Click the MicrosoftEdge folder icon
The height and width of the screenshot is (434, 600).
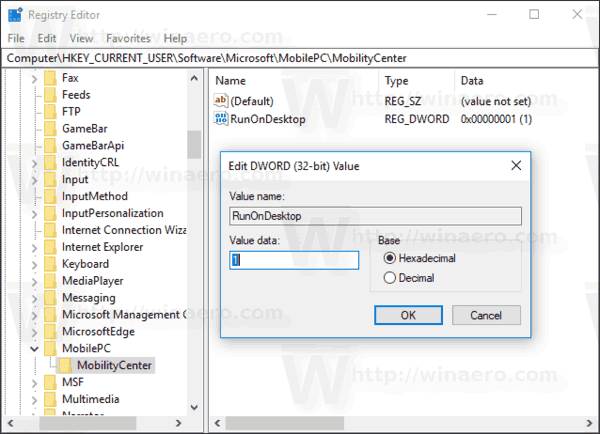pyautogui.click(x=50, y=332)
